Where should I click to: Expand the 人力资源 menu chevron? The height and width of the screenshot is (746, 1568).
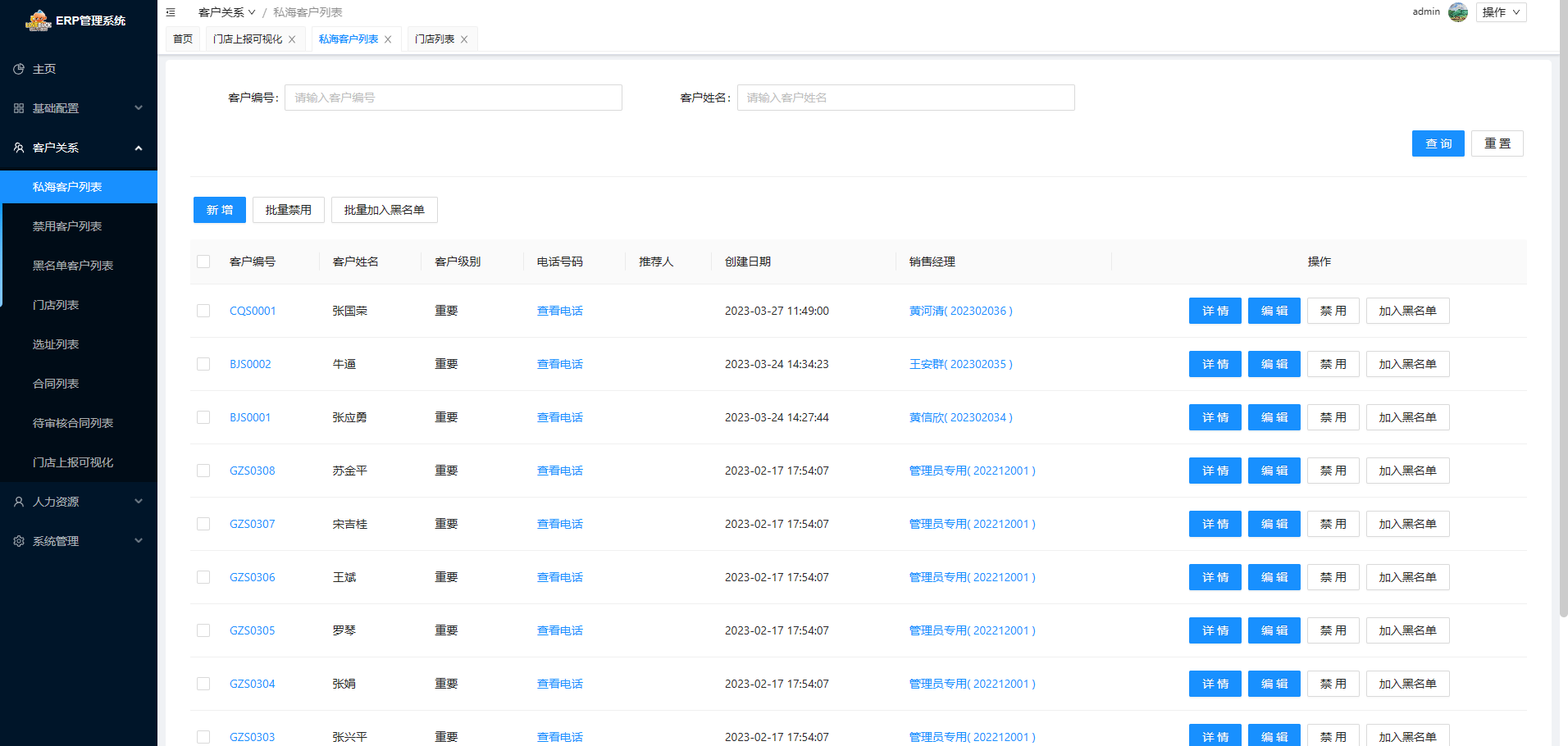pyautogui.click(x=139, y=502)
